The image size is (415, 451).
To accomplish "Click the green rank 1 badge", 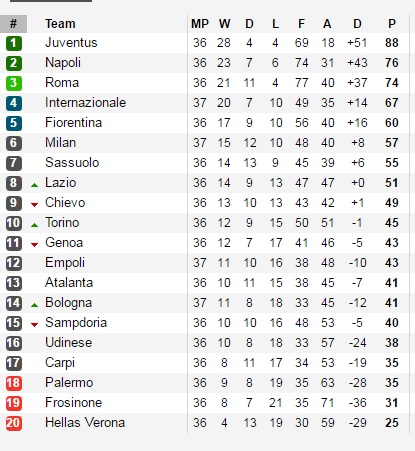I will (x=14, y=43).
